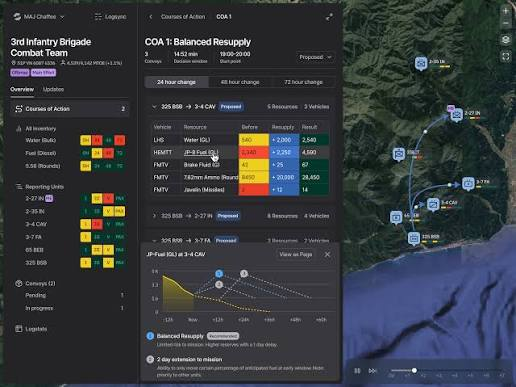516x387 pixels.
Task: Click the Courses of Action route icon
Action: [x=19, y=109]
